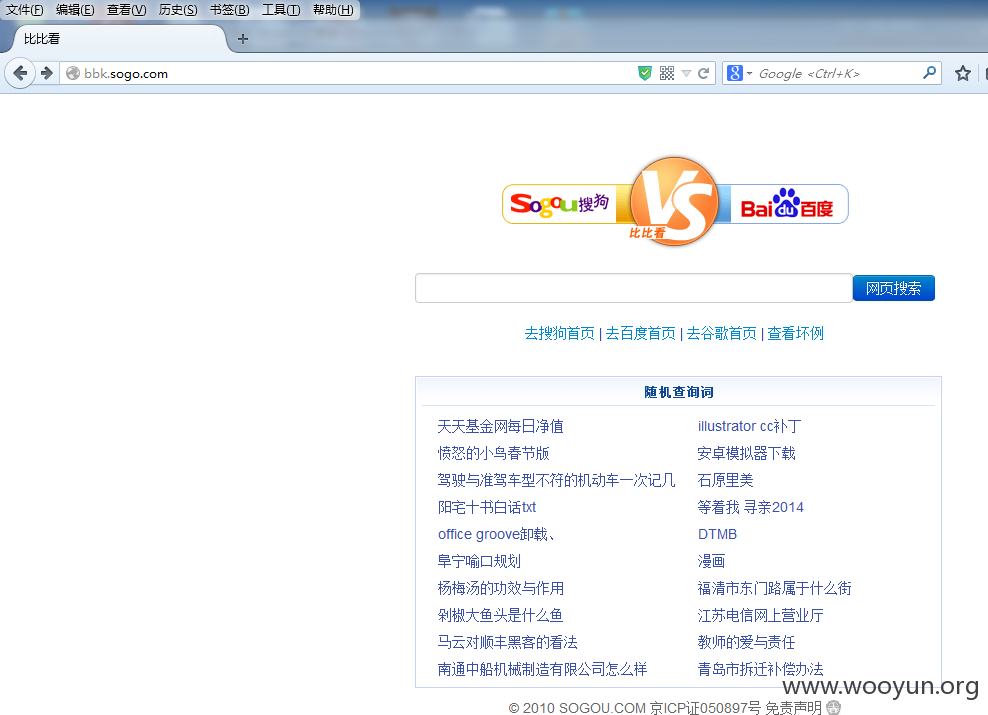Viewport: 988px width, 715px height.
Task: Select query 驾驶与准驾车型不符的机动车一次记几
Action: coord(556,481)
